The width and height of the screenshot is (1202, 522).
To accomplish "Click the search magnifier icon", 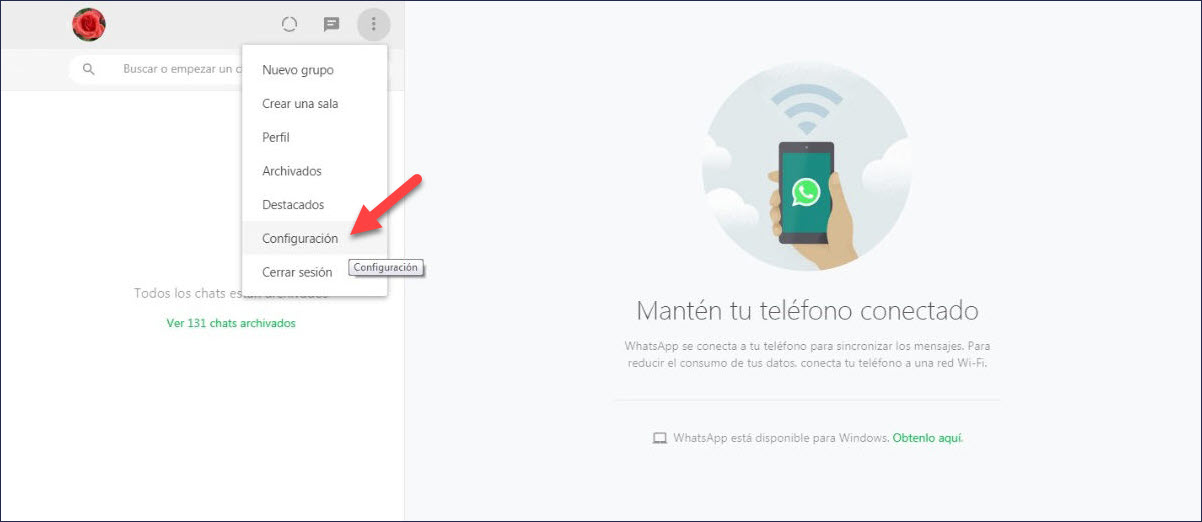I will click(89, 69).
